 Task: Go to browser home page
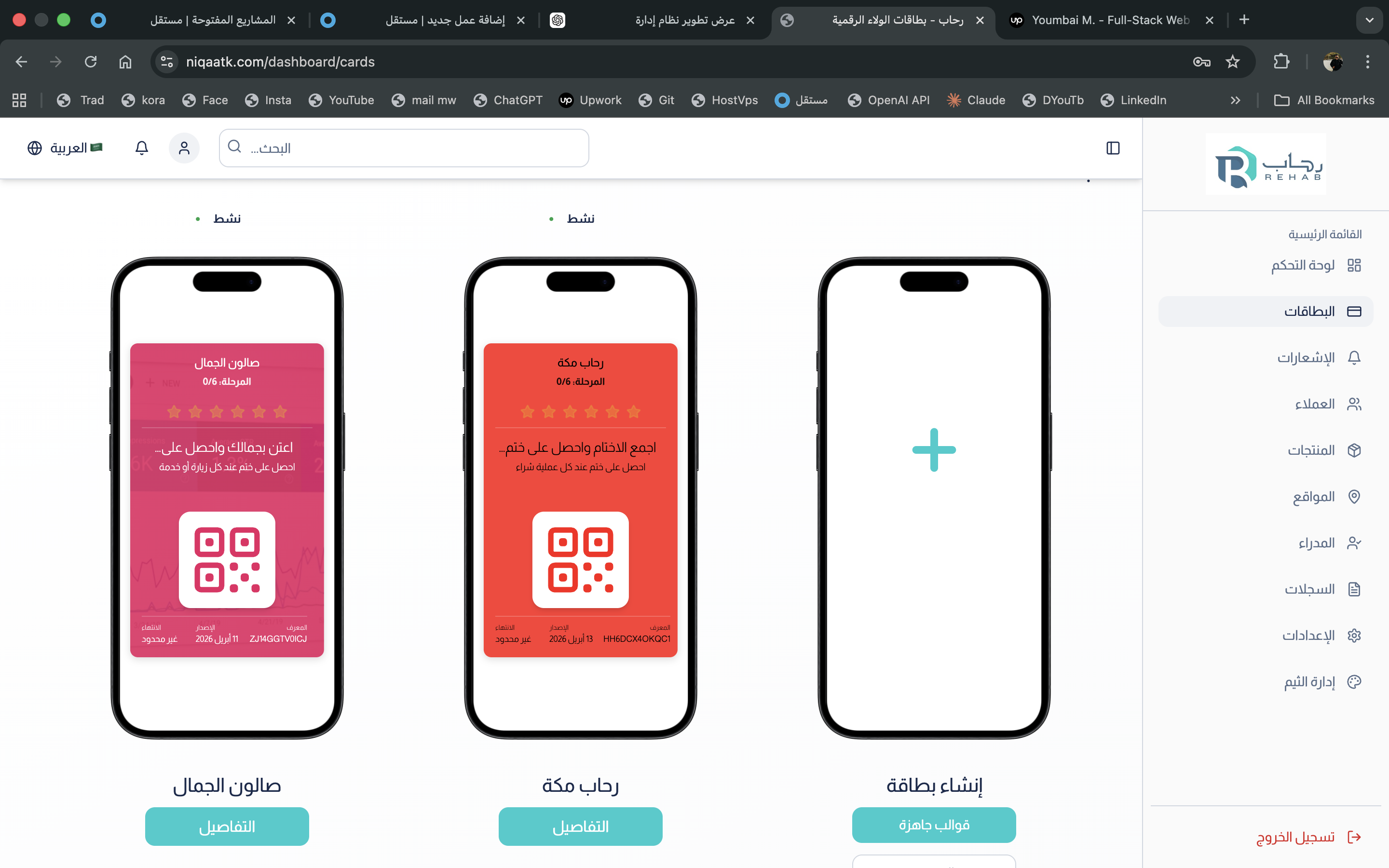(125, 62)
